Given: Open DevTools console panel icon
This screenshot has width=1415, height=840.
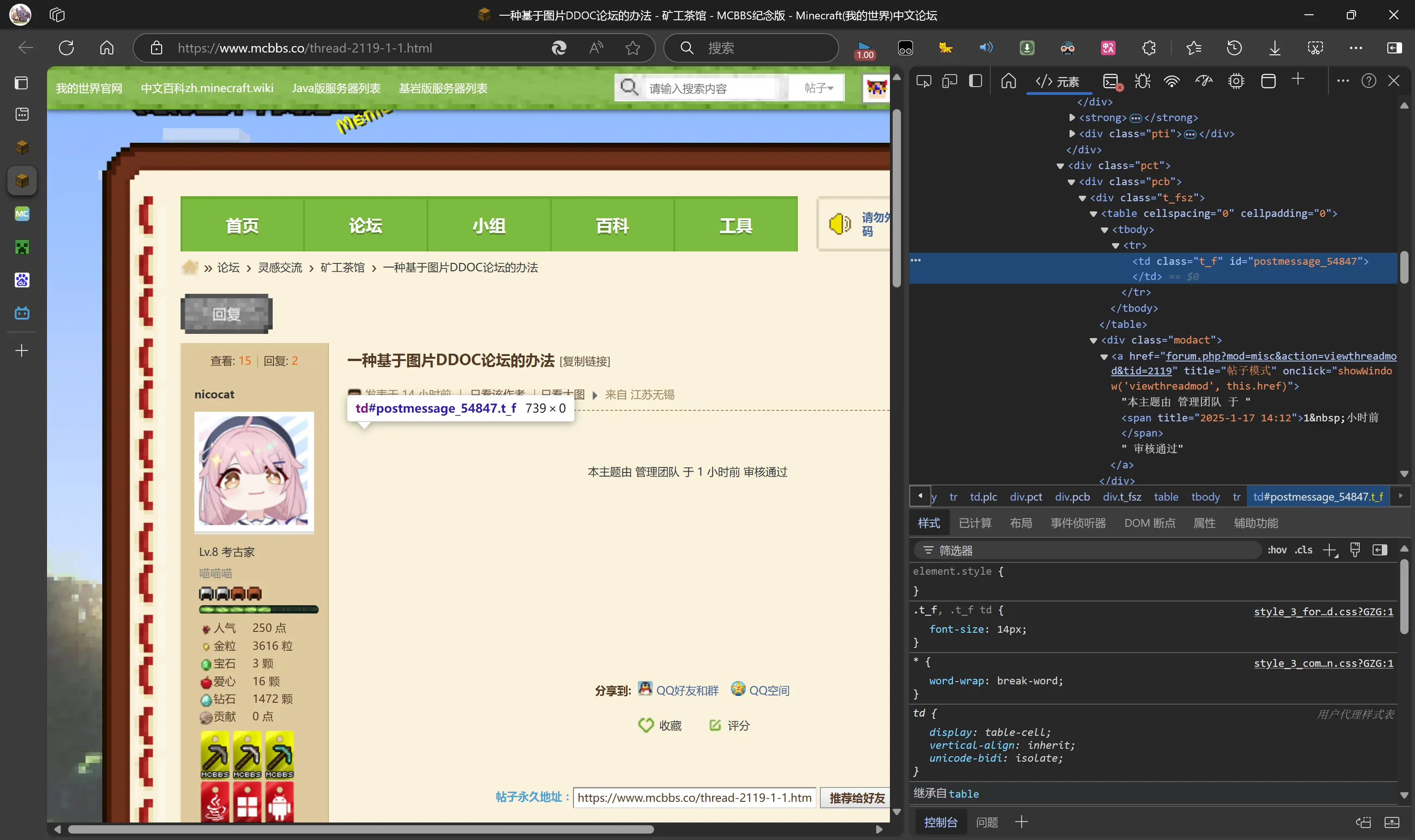Looking at the screenshot, I should 1111,82.
